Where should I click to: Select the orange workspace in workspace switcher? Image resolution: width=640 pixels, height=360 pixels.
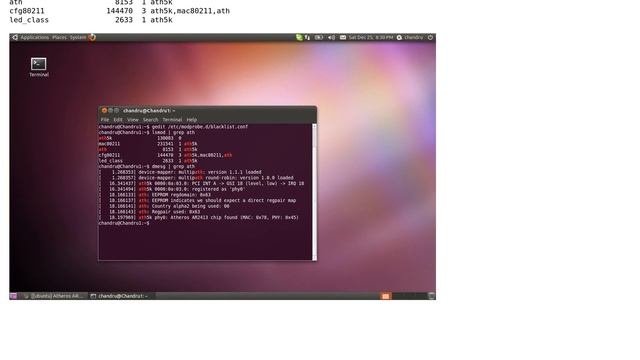[x=386, y=296]
